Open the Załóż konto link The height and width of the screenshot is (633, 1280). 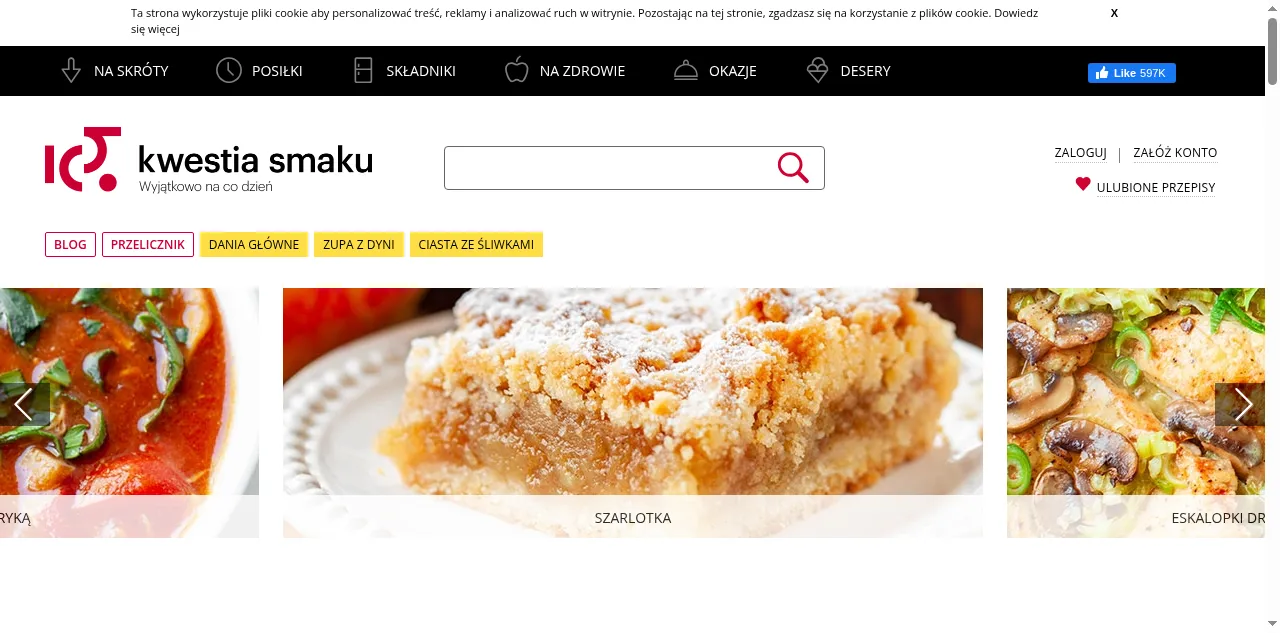[x=1175, y=153]
